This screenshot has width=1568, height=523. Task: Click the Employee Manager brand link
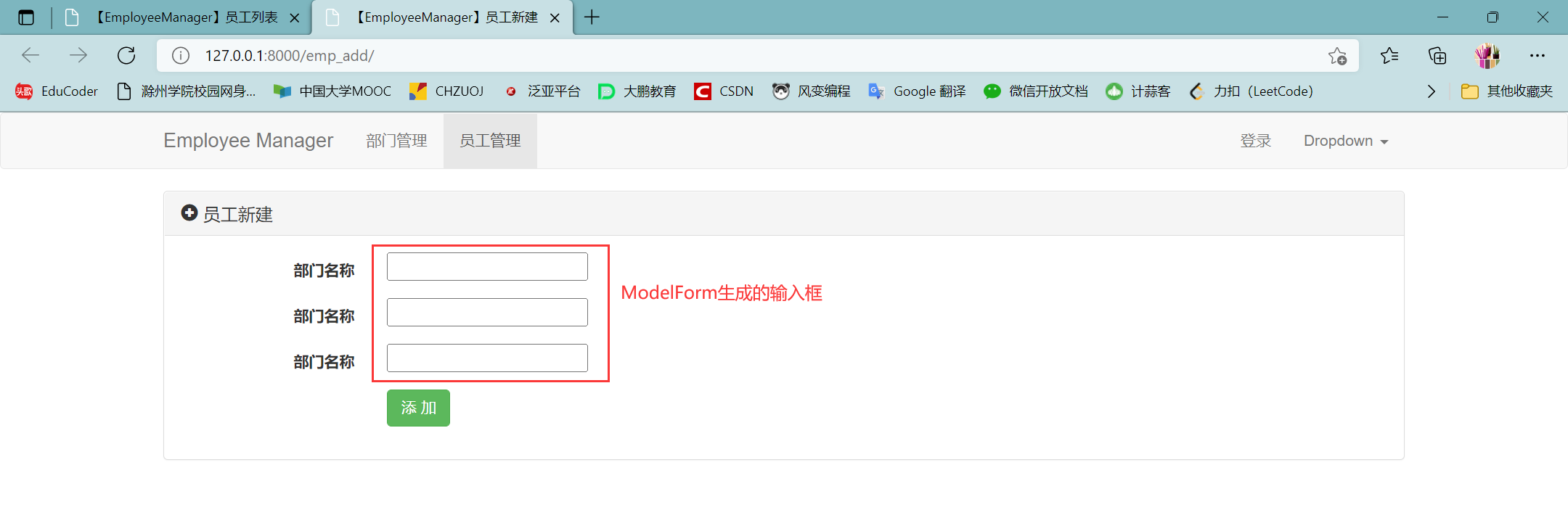248,141
